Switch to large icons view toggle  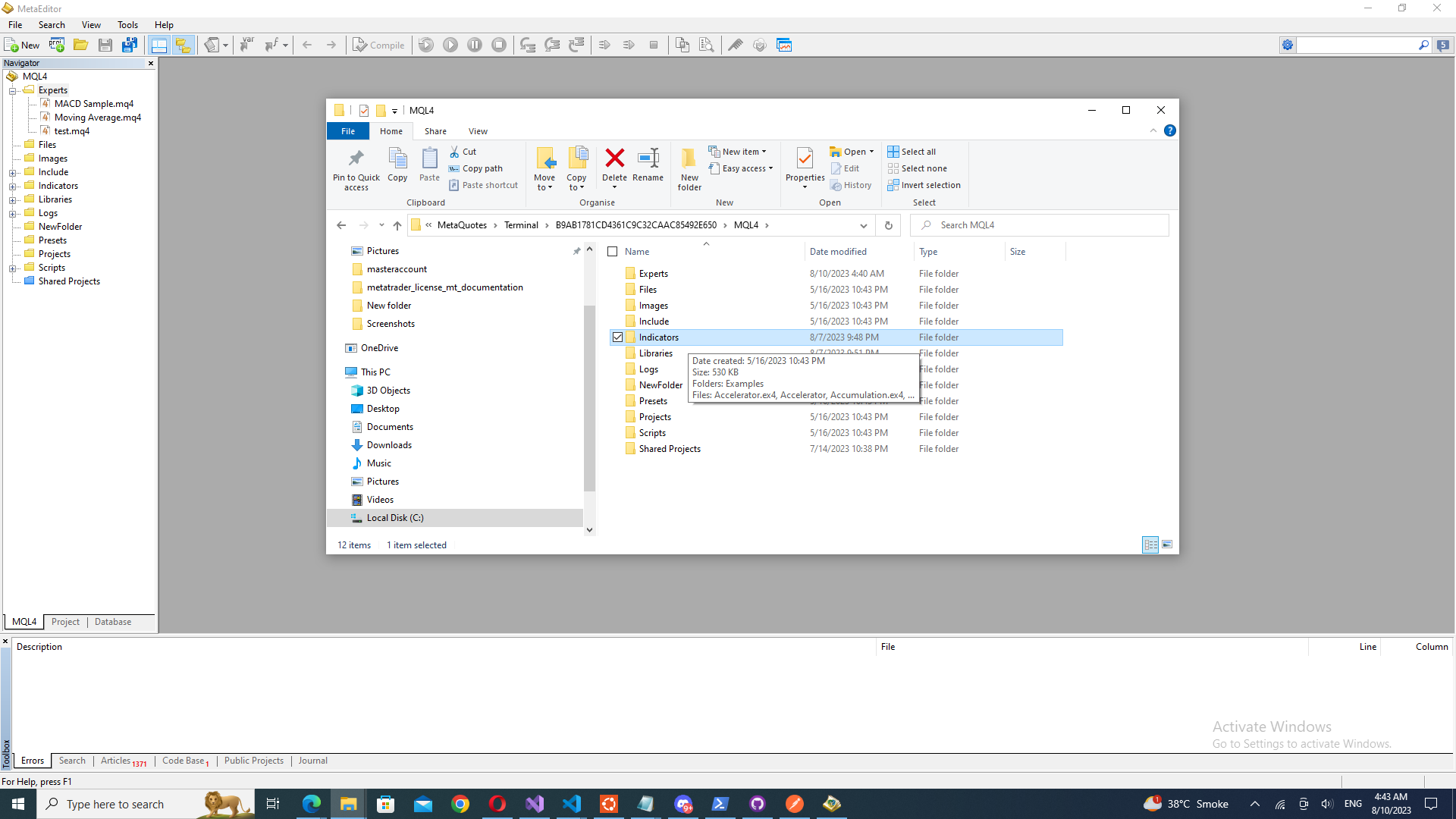click(x=1167, y=544)
